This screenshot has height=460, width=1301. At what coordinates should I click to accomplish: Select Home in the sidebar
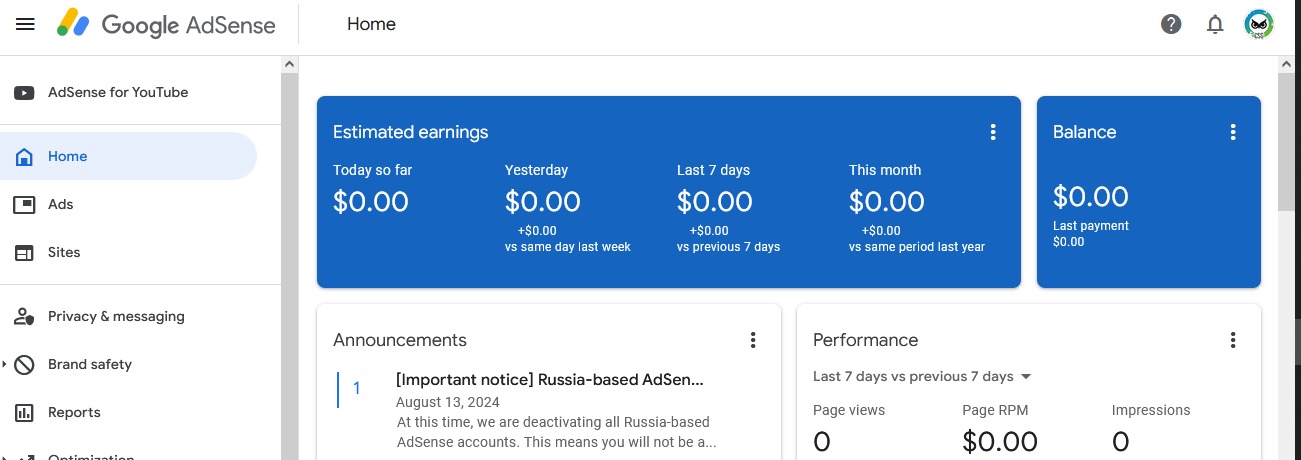[x=128, y=156]
